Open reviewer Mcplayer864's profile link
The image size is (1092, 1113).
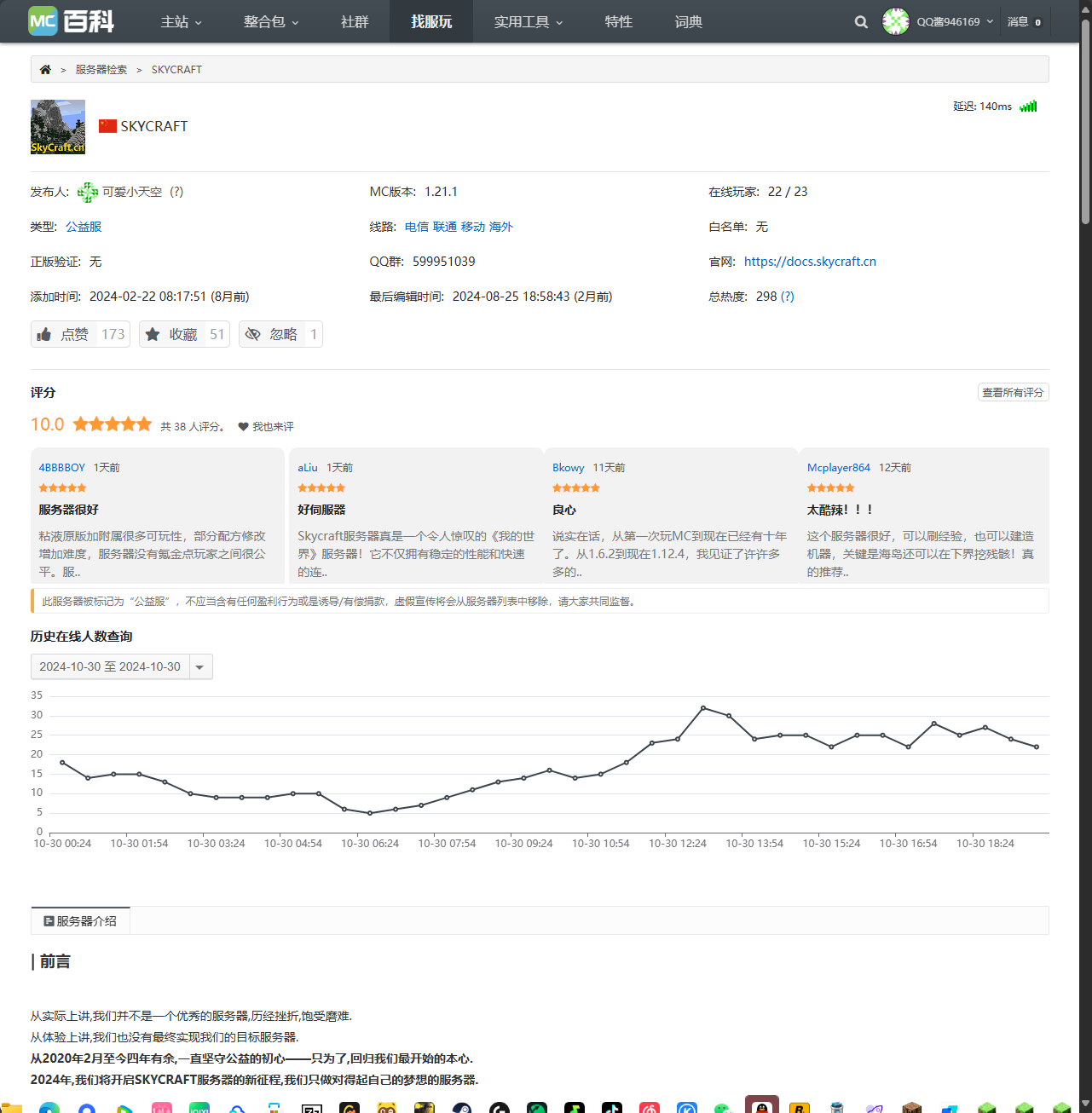click(839, 468)
